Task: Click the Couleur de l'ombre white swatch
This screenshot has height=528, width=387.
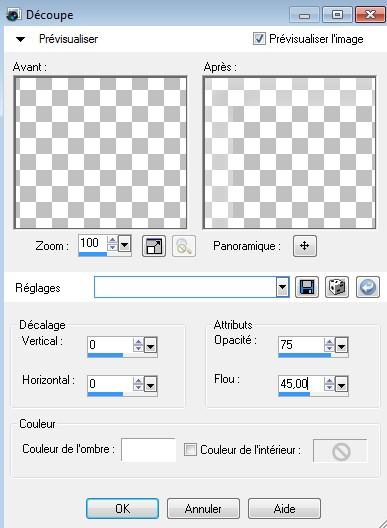Action: (149, 450)
